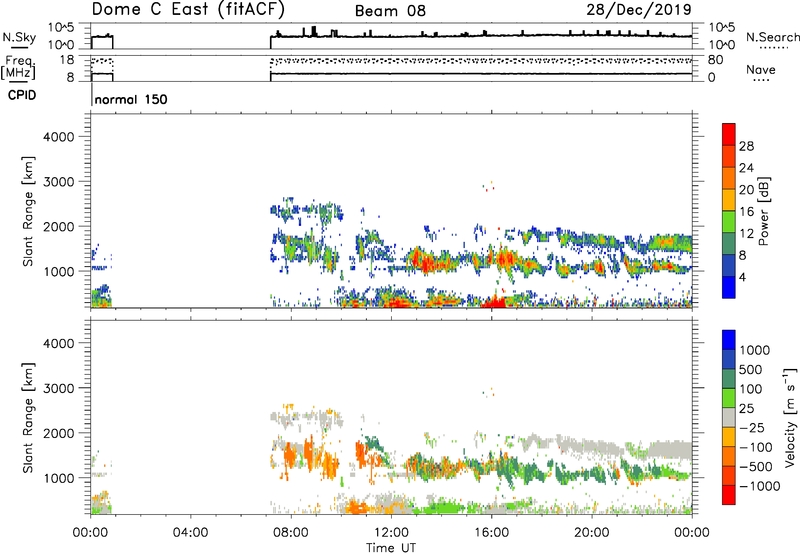Click the 'N.Sky' legend label

[x=19, y=37]
